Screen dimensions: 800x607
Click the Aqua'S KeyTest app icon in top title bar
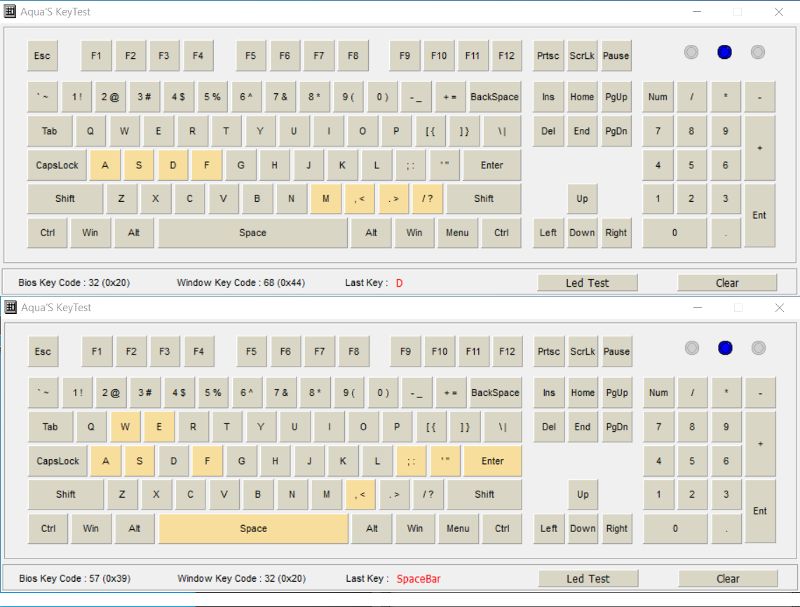pyautogui.click(x=10, y=11)
